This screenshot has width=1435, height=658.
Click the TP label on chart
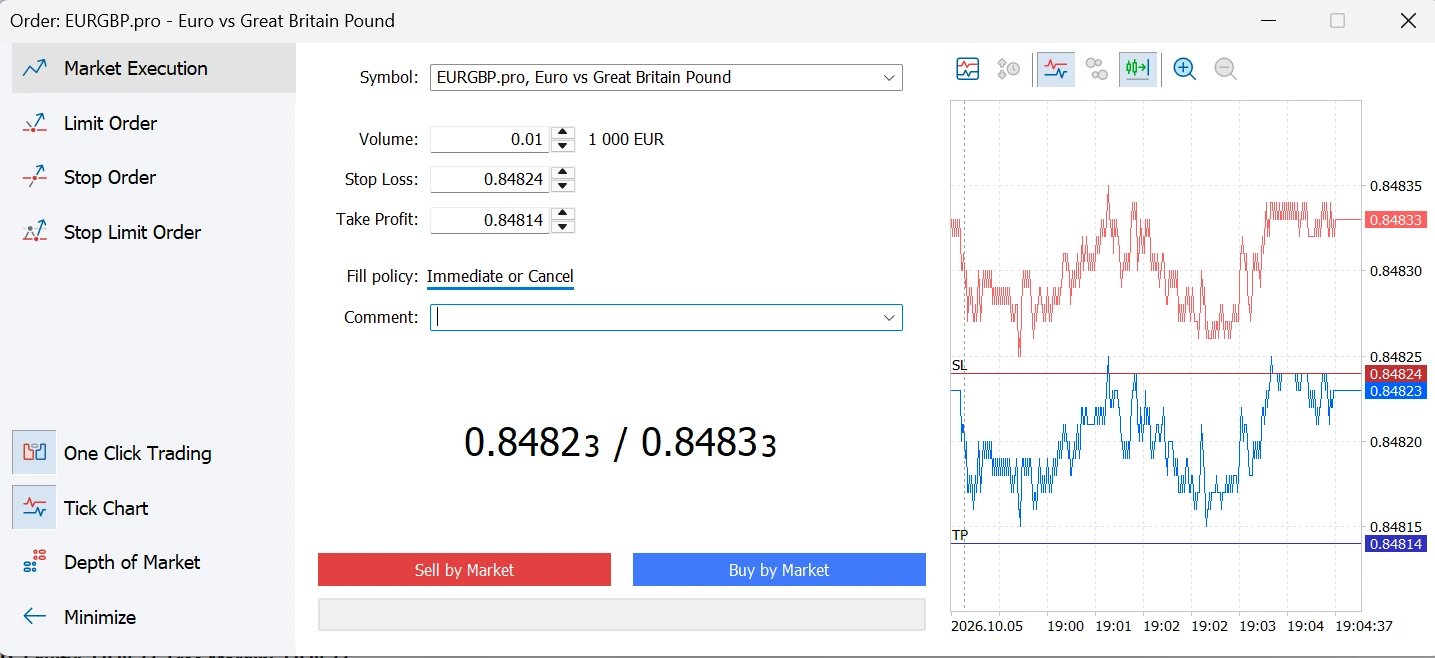coord(959,536)
